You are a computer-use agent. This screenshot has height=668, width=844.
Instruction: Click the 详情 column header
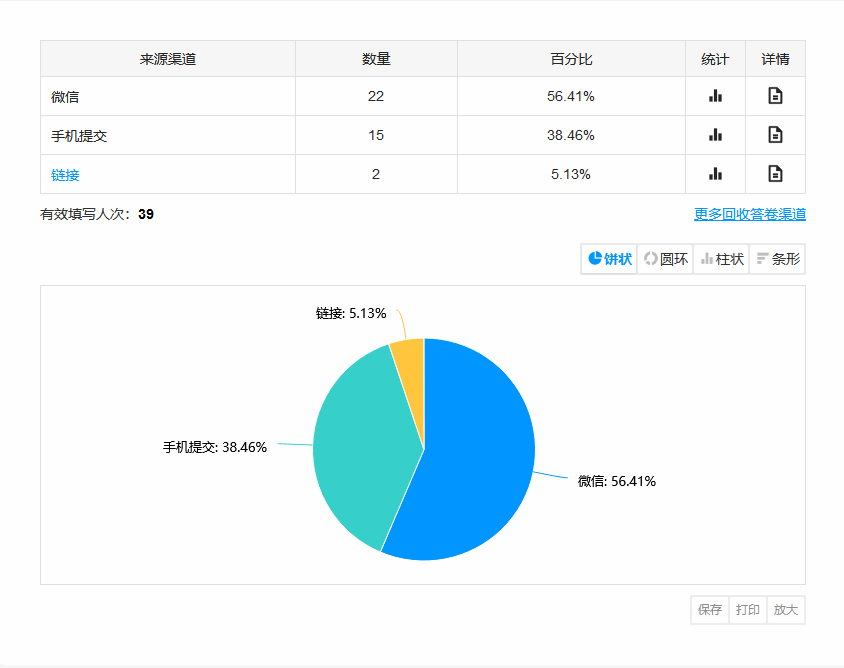775,59
